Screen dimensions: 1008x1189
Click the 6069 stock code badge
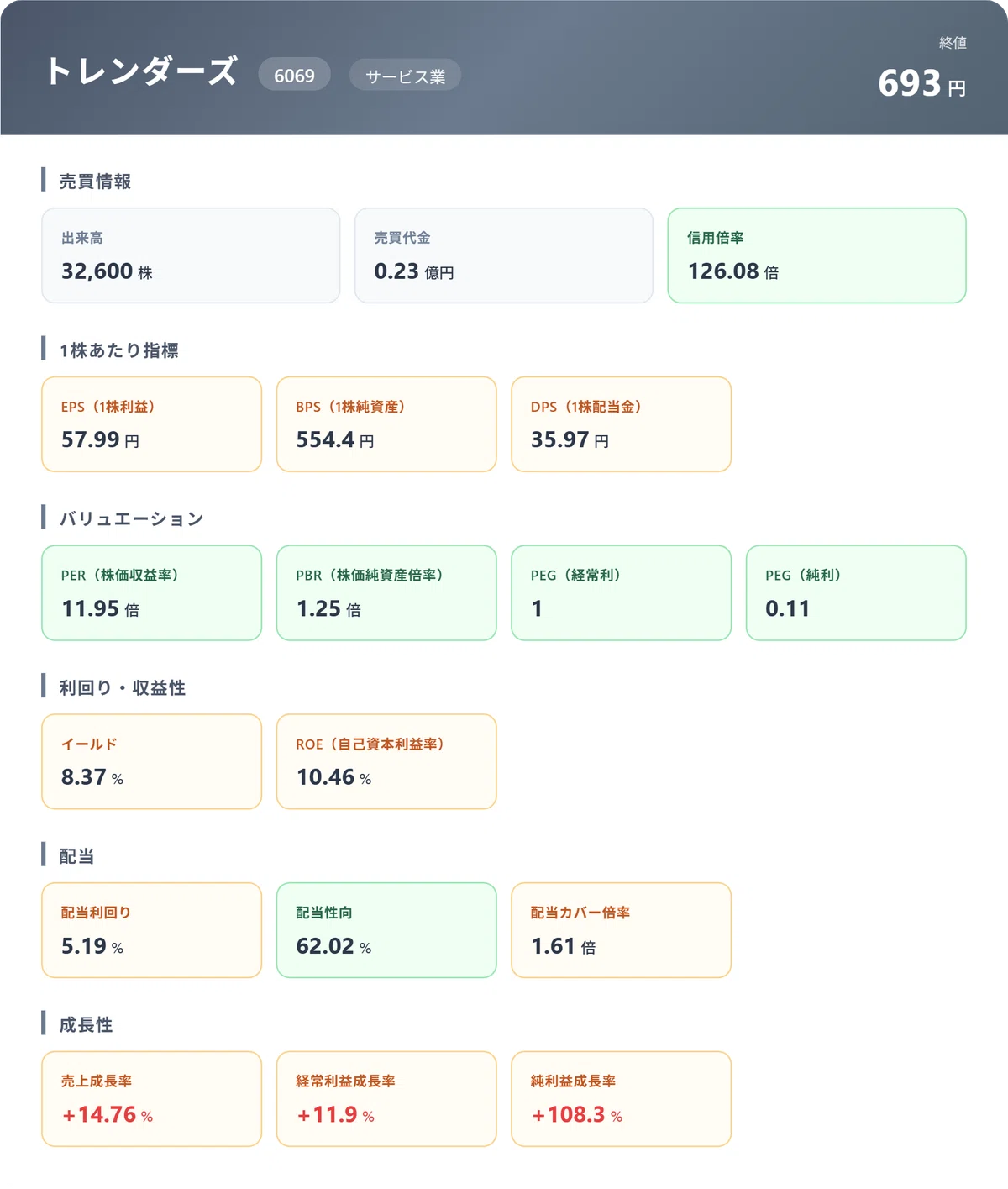[x=294, y=76]
